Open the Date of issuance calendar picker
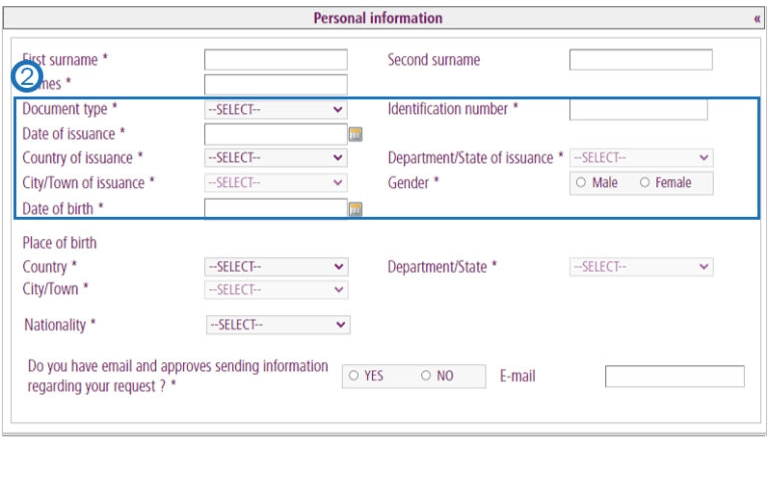 tap(356, 134)
